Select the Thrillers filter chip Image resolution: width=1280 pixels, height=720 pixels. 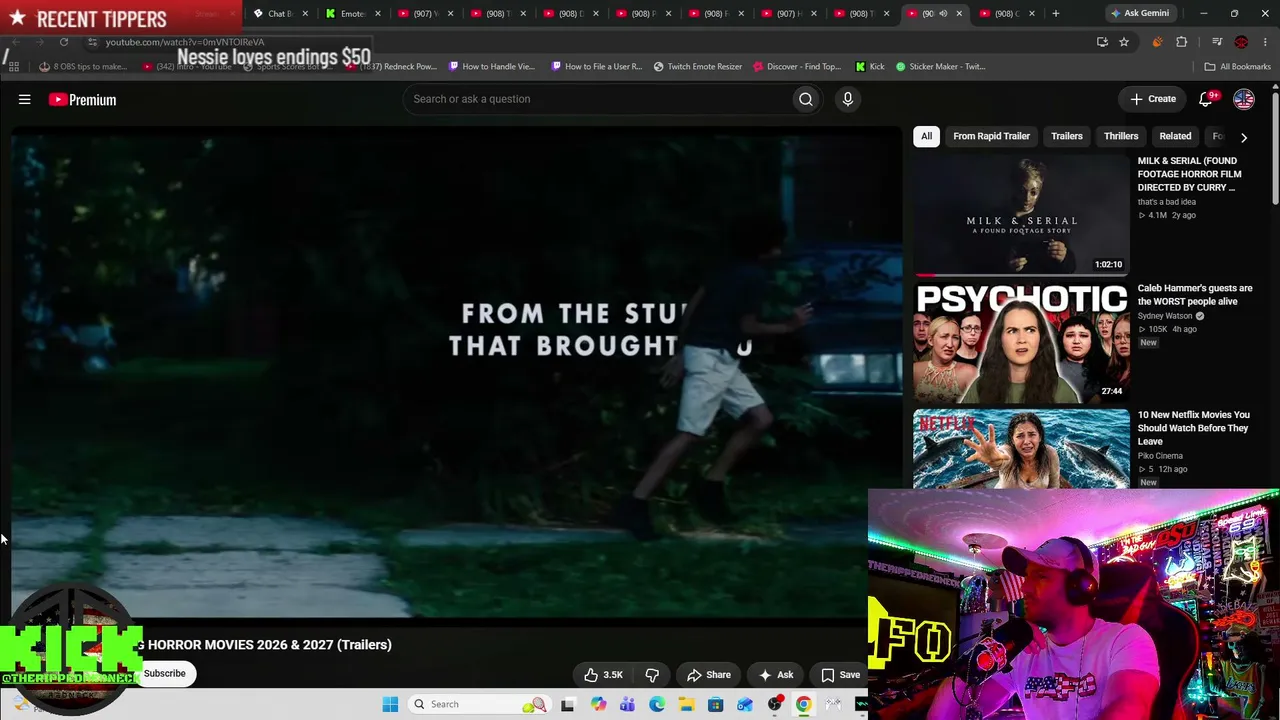[1121, 136]
